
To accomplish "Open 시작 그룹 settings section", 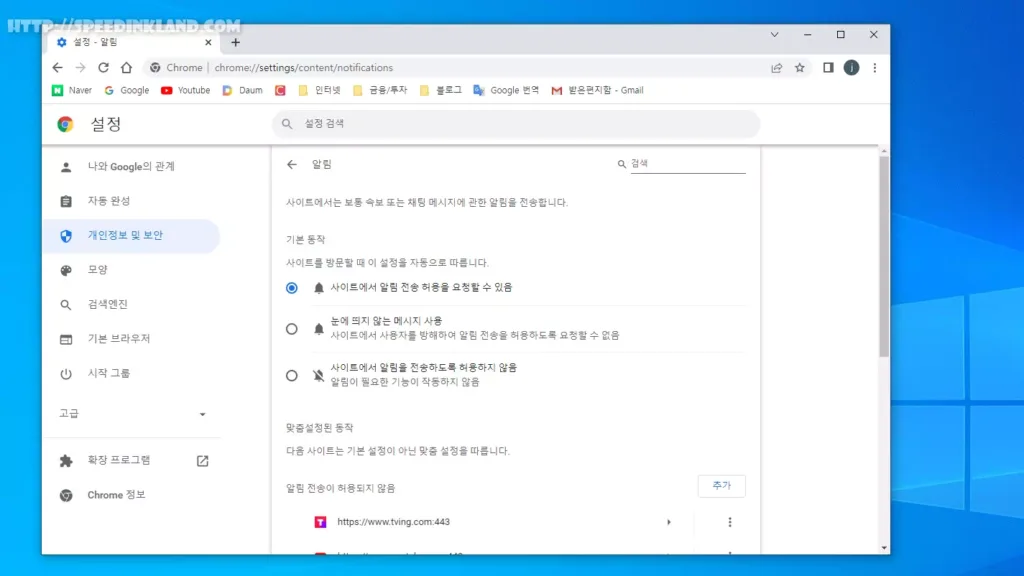I will coord(131,374).
